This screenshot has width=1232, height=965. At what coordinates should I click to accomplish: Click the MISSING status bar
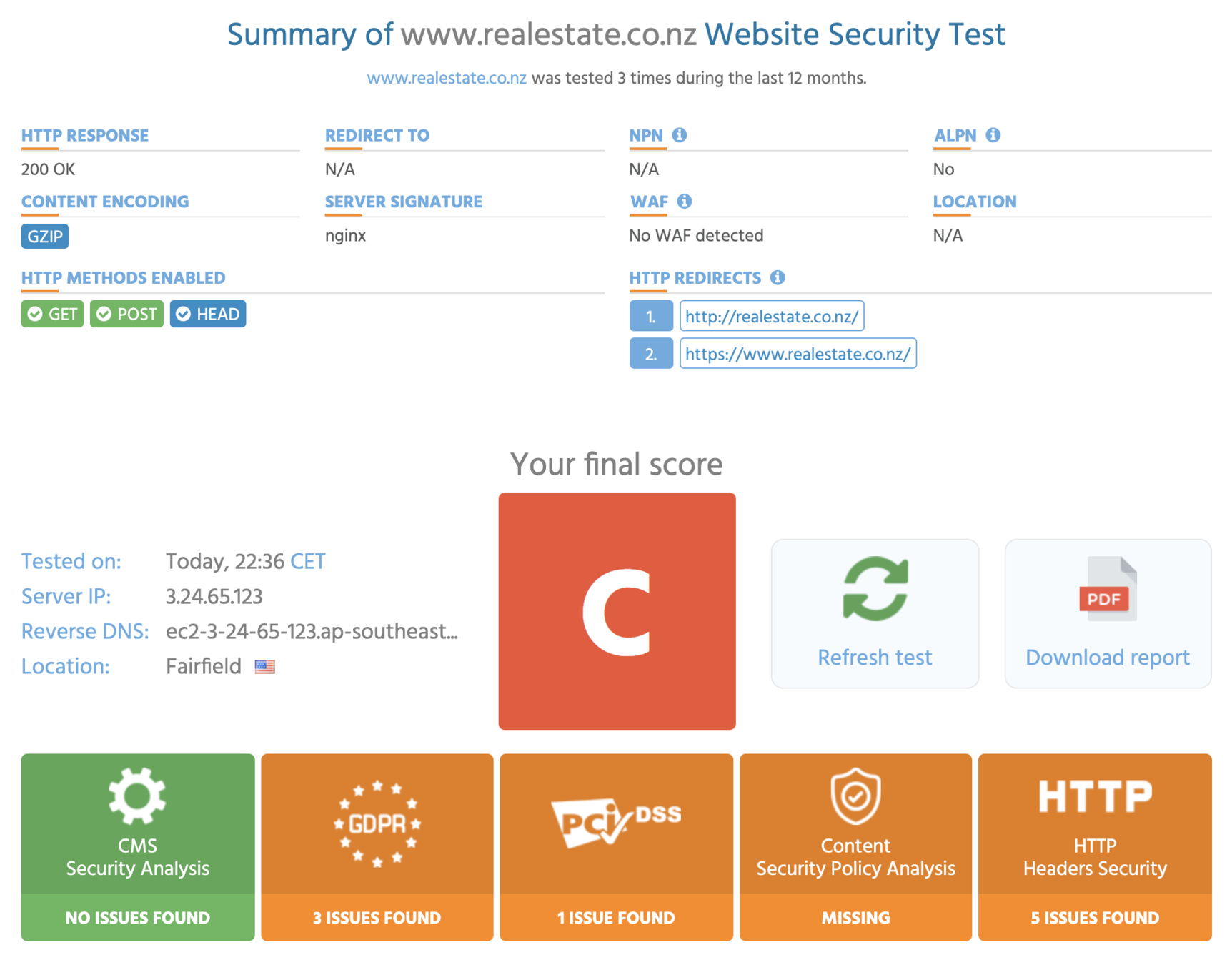[x=855, y=917]
